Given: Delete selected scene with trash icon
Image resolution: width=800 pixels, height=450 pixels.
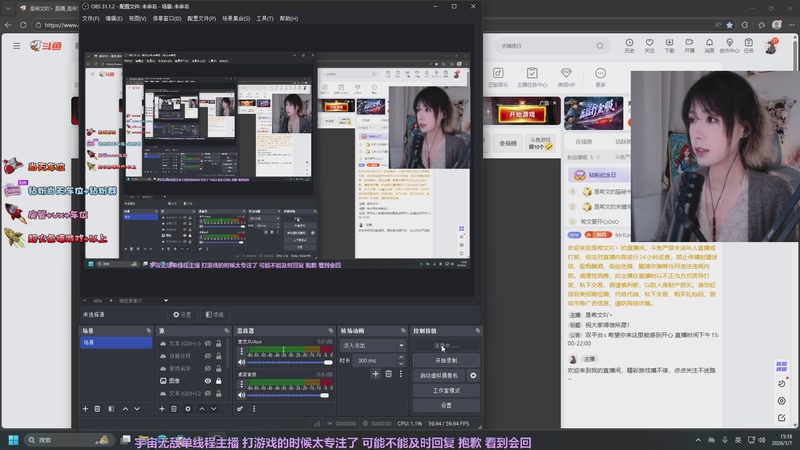Looking at the screenshot, I should coord(97,409).
